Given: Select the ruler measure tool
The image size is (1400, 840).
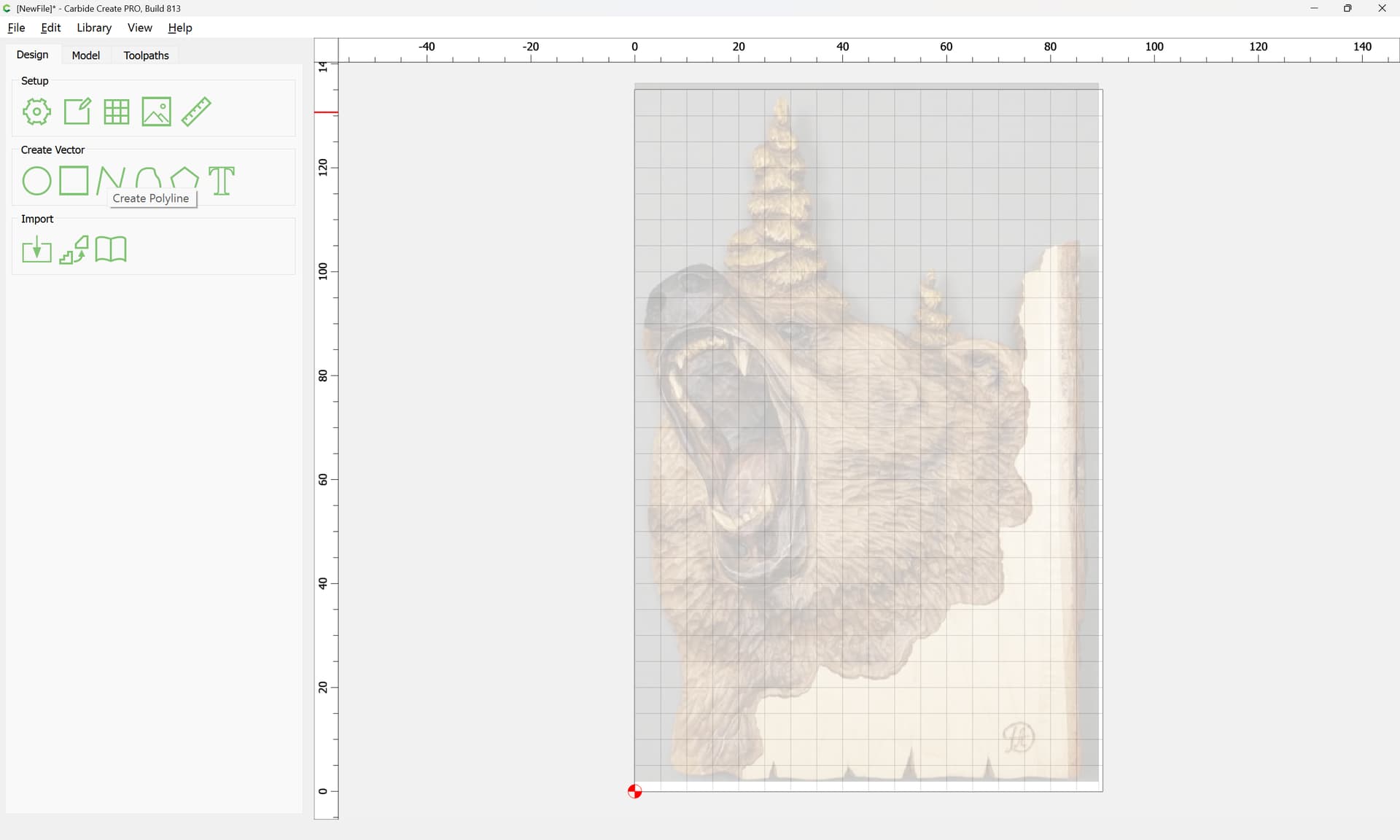Looking at the screenshot, I should 196,112.
